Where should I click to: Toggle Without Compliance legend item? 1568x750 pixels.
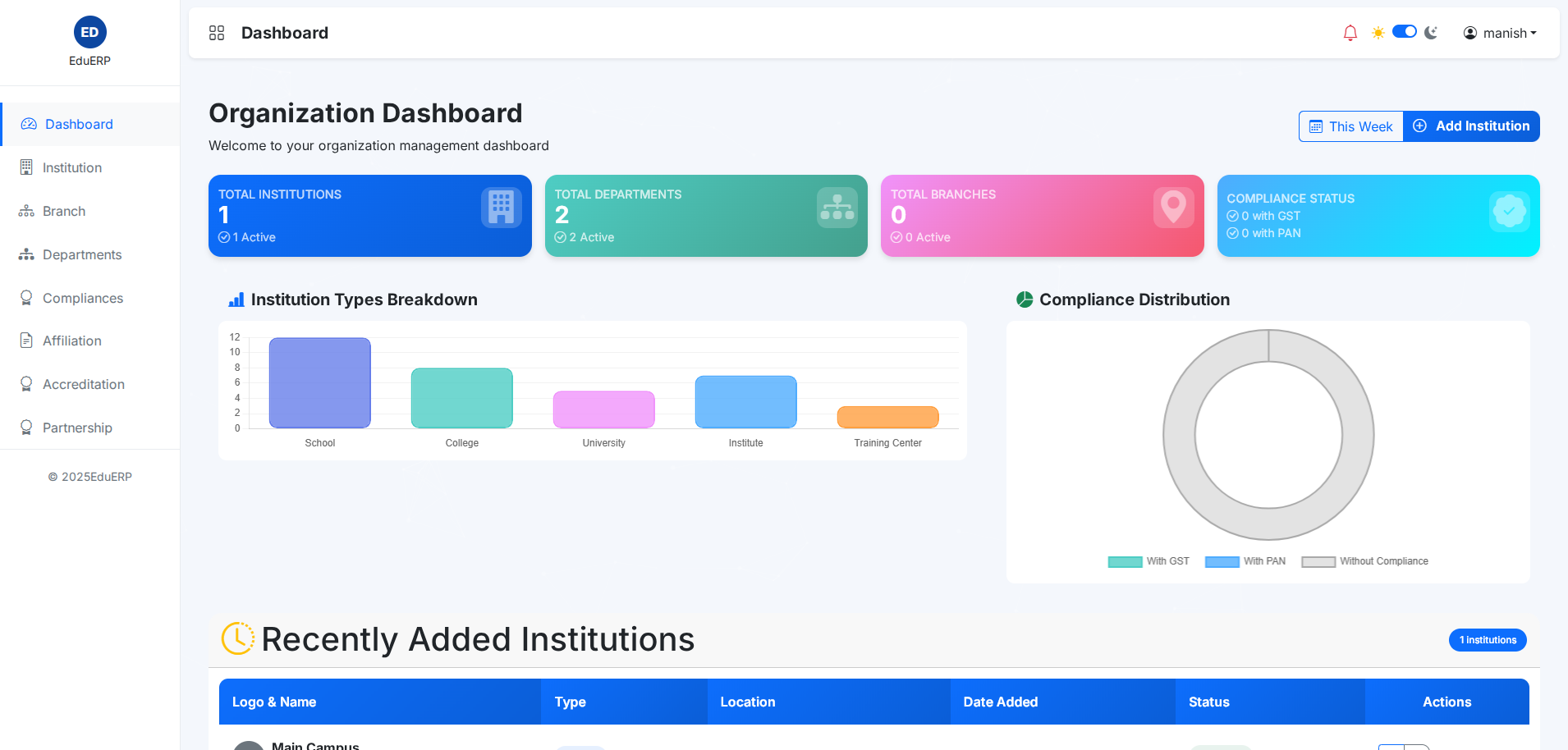[1365, 561]
